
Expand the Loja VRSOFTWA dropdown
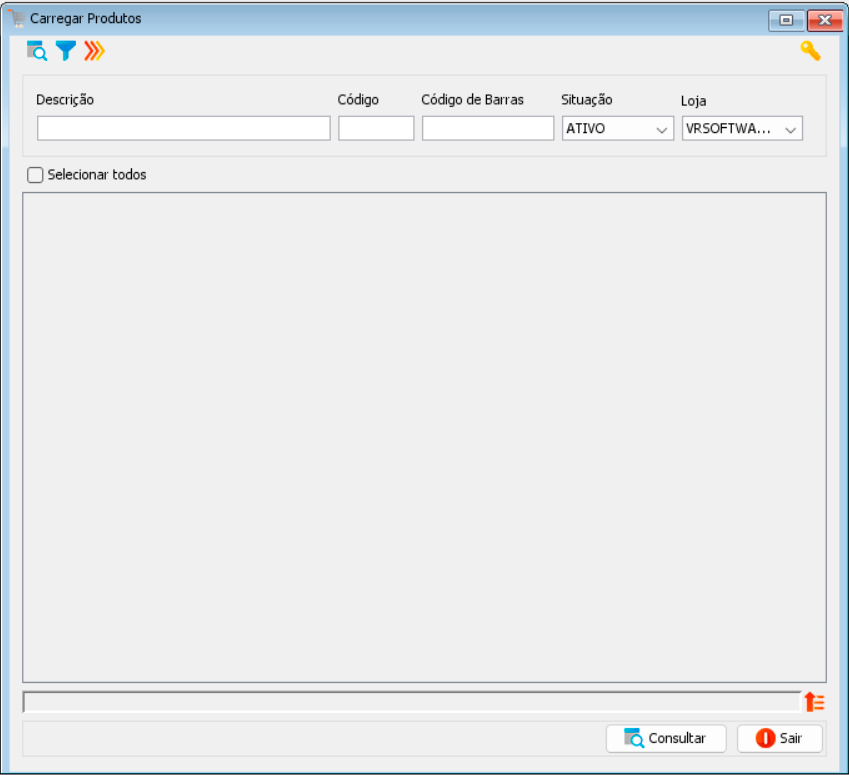(742, 128)
